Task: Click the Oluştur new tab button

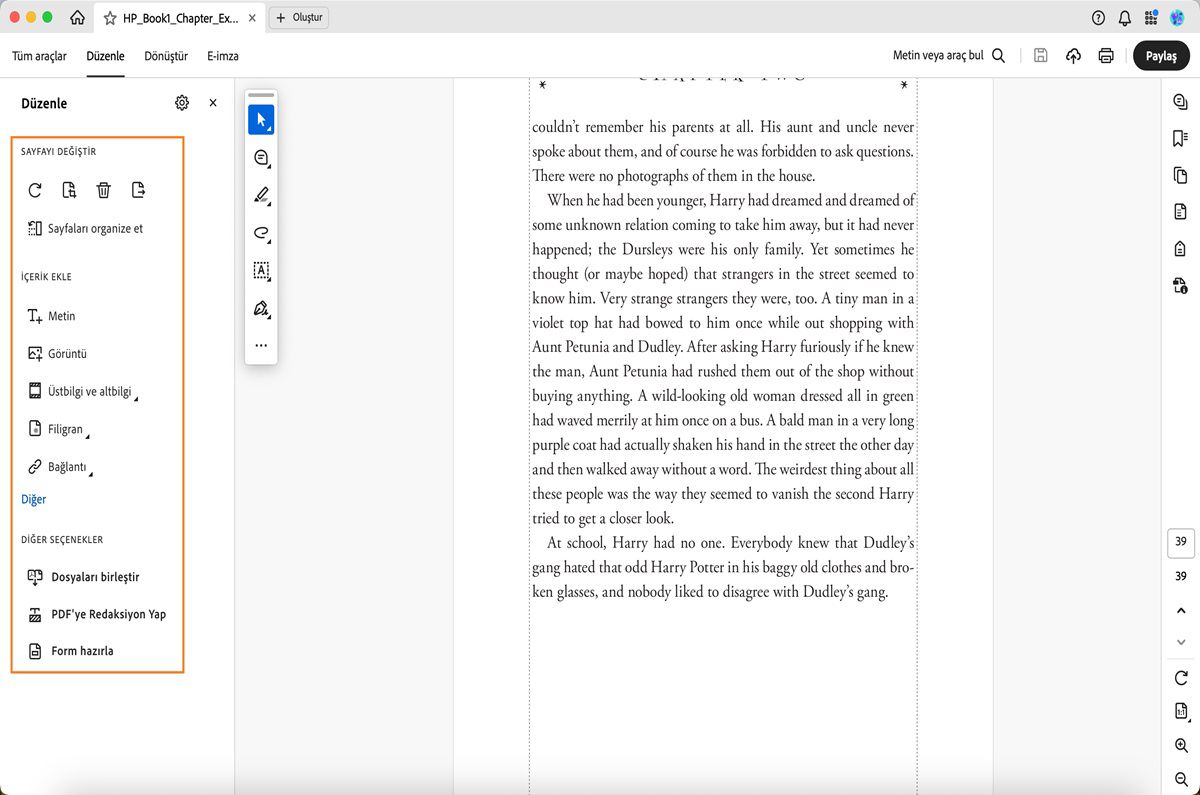Action: pos(300,18)
